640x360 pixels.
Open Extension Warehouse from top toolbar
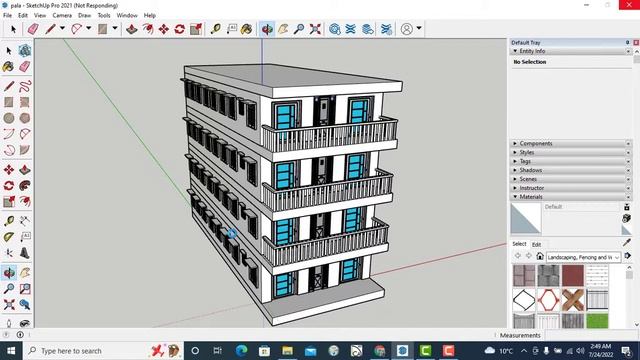click(351, 29)
